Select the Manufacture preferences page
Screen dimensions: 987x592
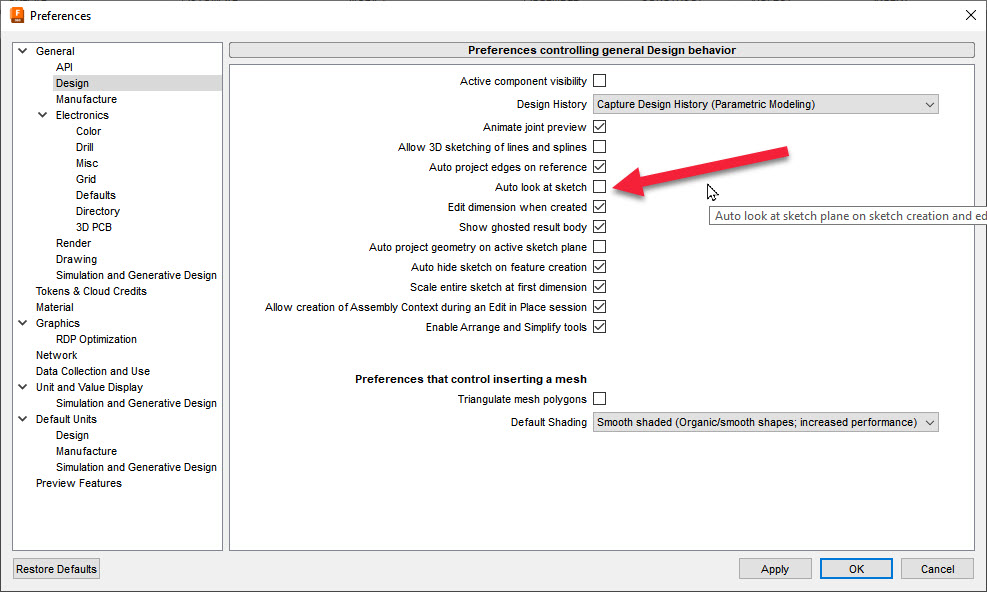tap(86, 98)
